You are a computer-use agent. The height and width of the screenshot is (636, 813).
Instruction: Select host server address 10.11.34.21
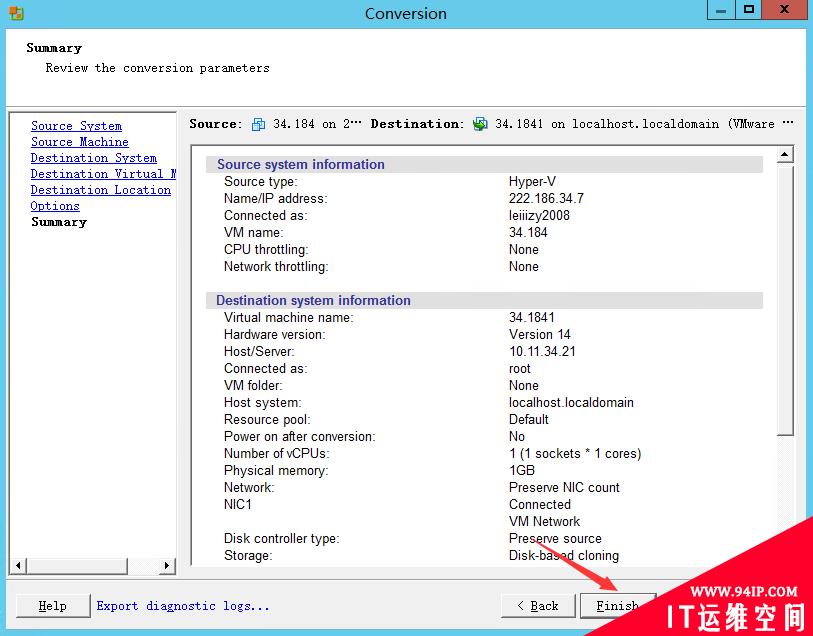click(542, 352)
